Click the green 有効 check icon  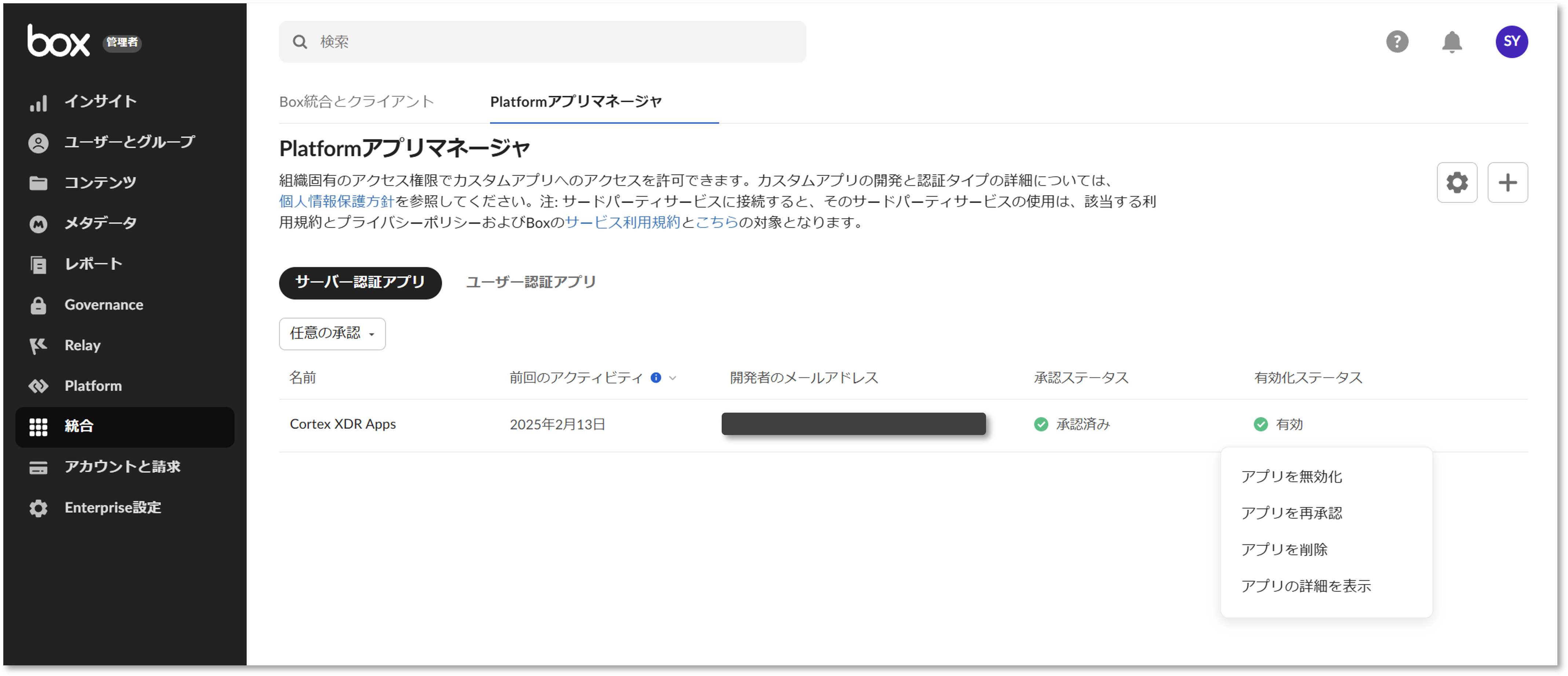coord(1261,424)
